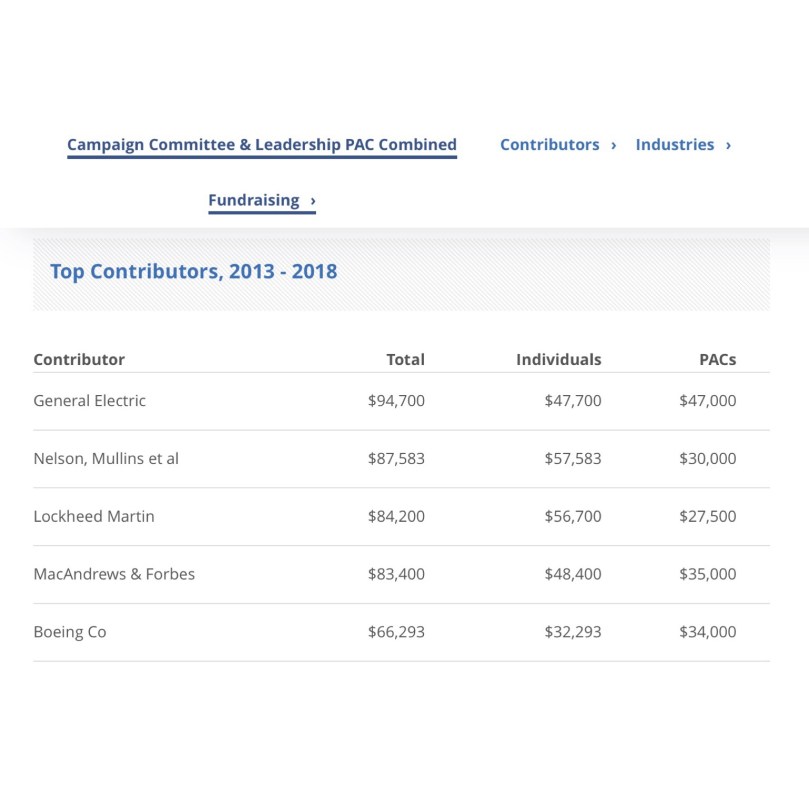Click the $83,400 total for MacAndrews & Forbes
The image size is (809, 809).
pos(396,574)
